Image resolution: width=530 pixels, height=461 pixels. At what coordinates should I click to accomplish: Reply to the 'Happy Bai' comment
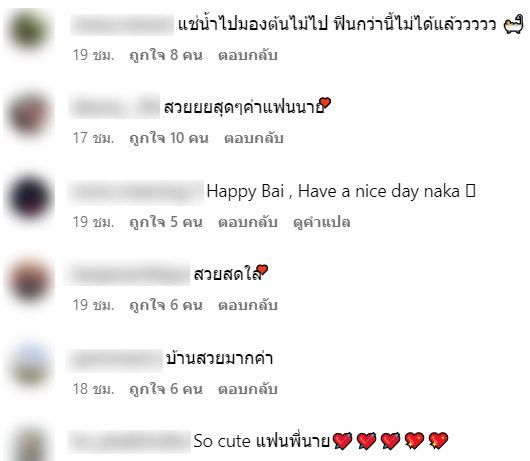(x=248, y=222)
